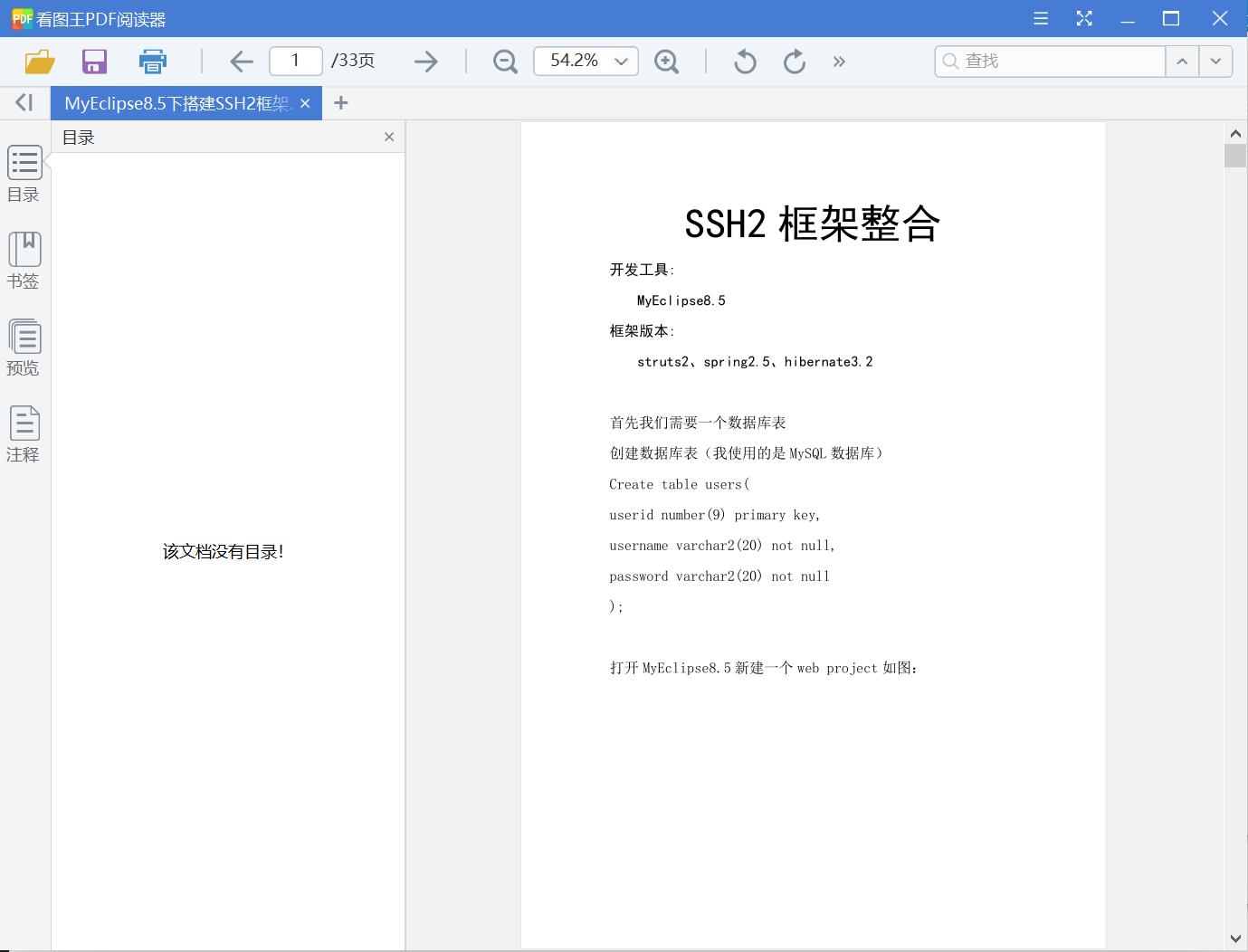The image size is (1248, 952).
Task: Open the 注释 annotations panel
Action: (x=24, y=434)
